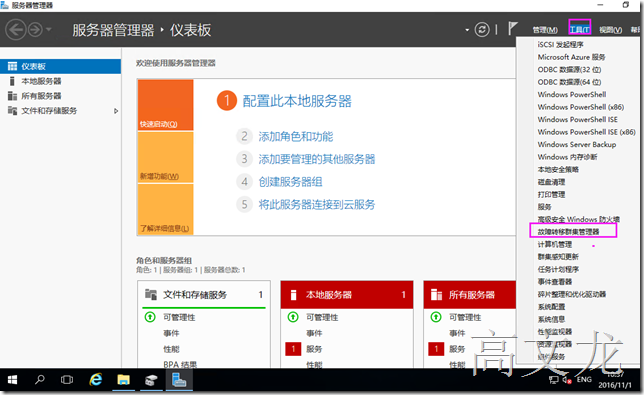The height and width of the screenshot is (395, 644).
Task: Click the icon on 文件和存储服务 tile header
Action: pyautogui.click(x=151, y=294)
